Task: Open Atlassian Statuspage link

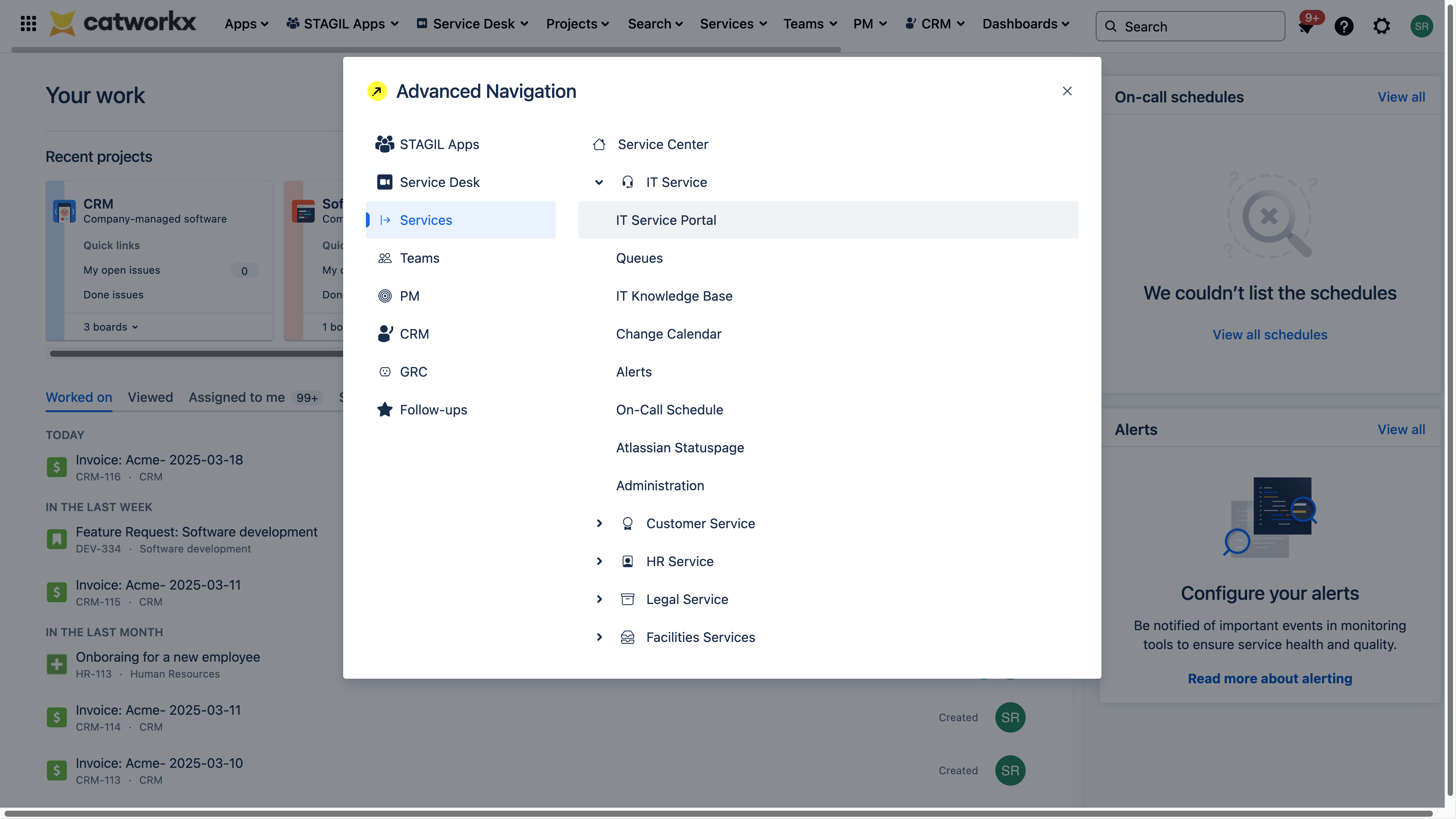Action: coord(828,447)
